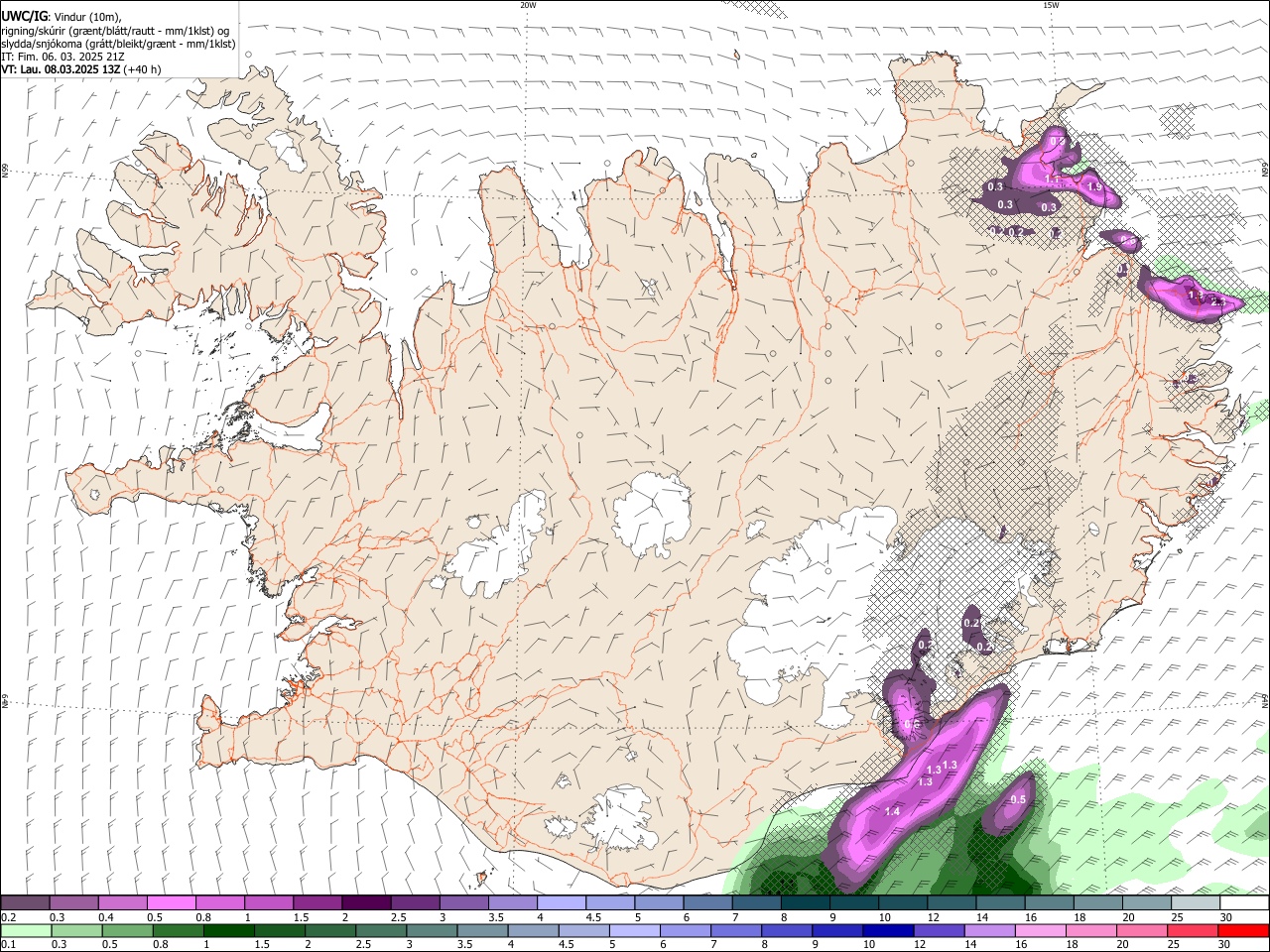Pick the deep navy swatch between 10 and 12, lower row
1270x952 pixels.
tap(888, 930)
